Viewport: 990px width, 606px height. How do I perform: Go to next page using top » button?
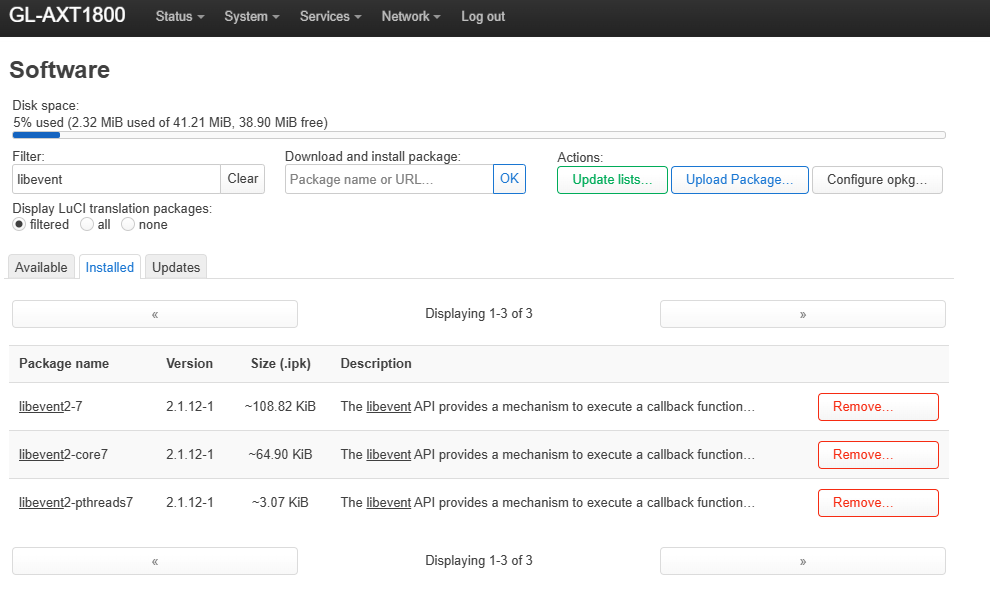click(802, 314)
